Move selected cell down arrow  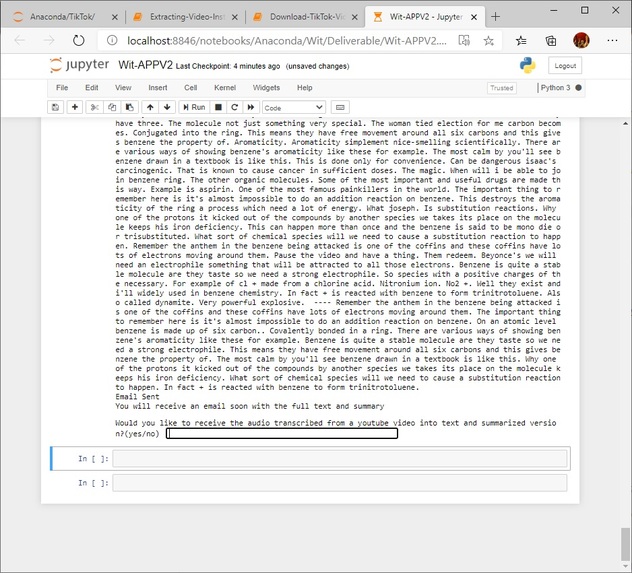[167, 107]
